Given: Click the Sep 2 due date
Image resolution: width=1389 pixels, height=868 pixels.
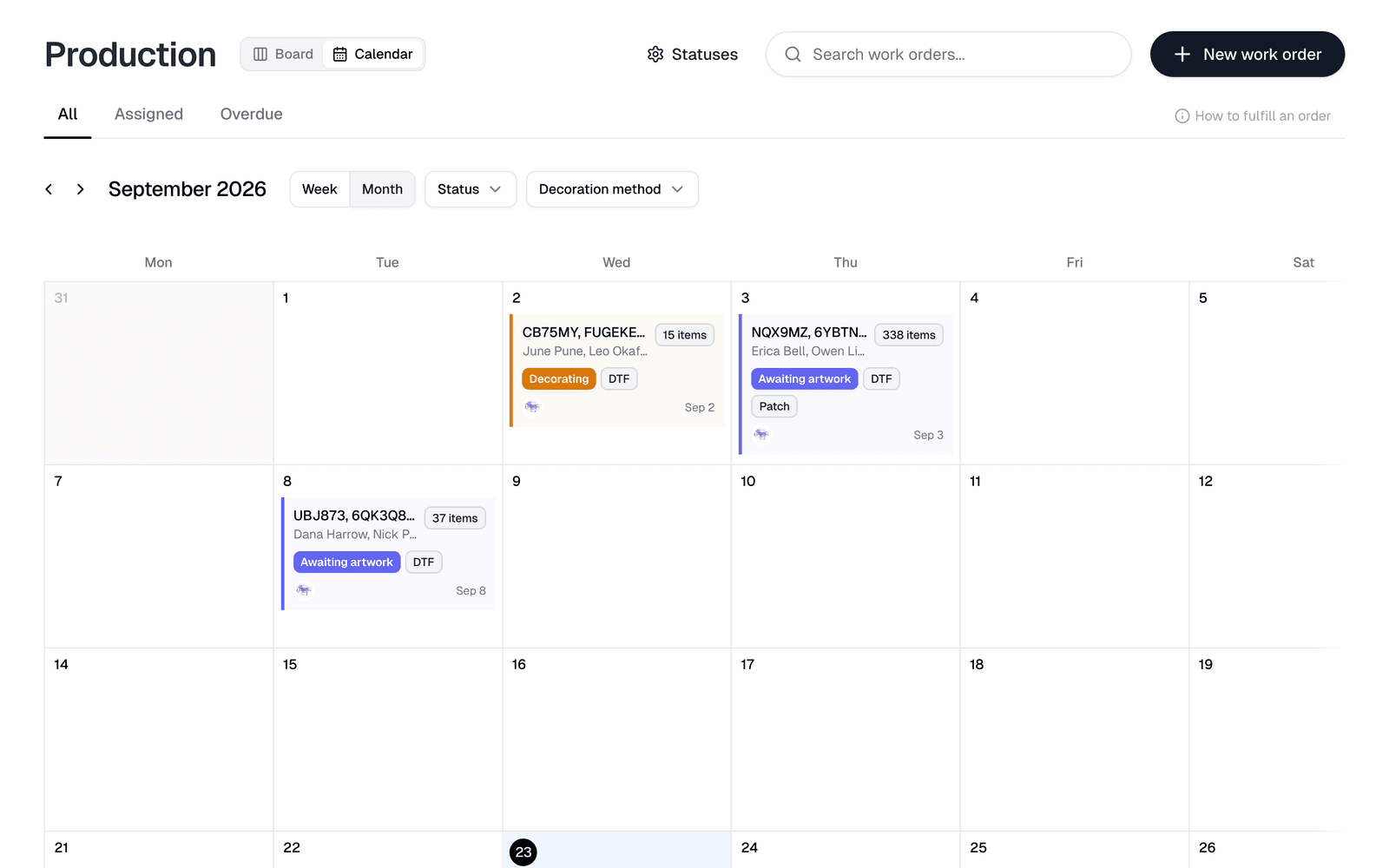Looking at the screenshot, I should (x=700, y=408).
